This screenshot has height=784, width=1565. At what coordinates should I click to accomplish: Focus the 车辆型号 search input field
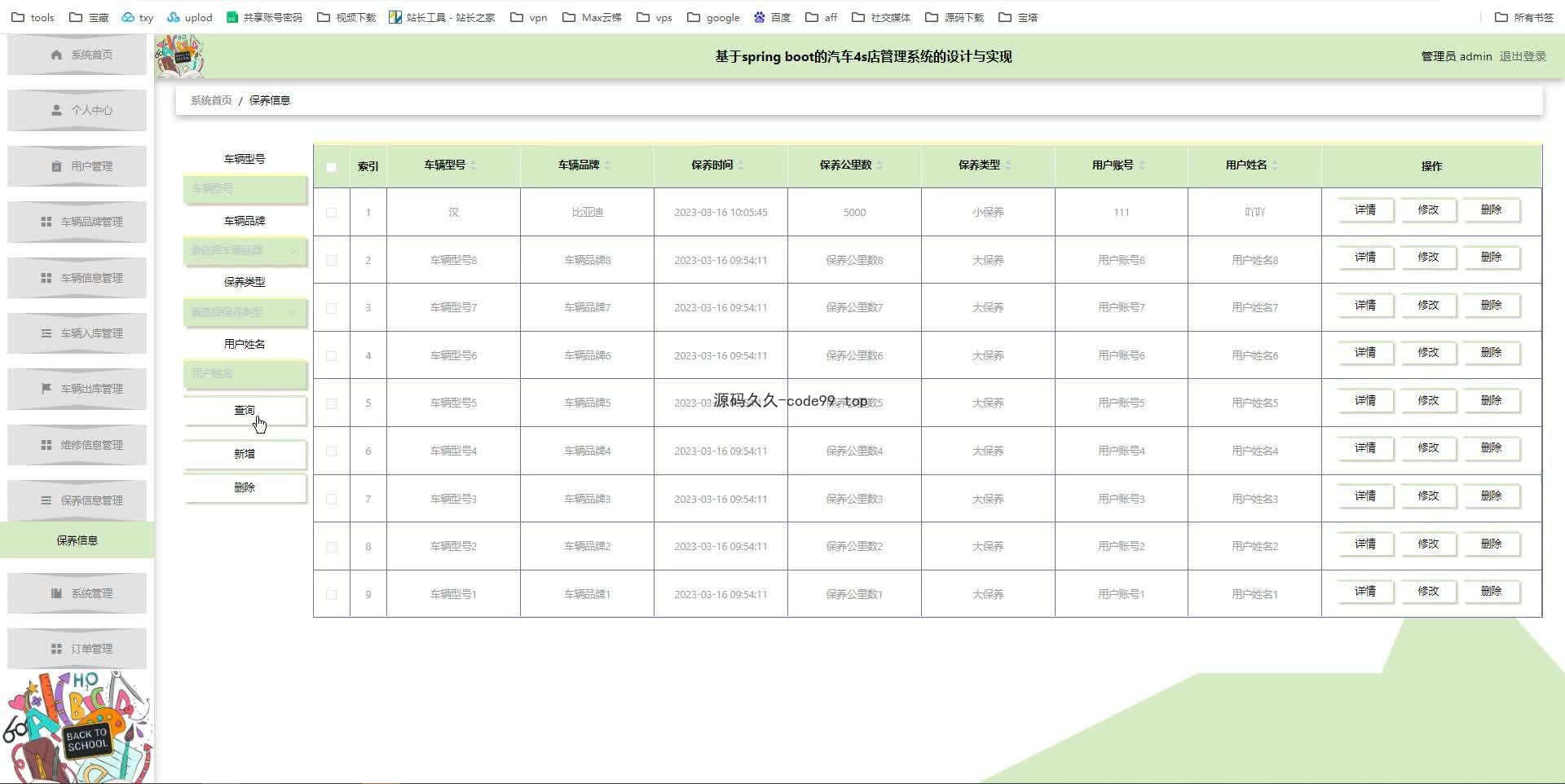245,188
